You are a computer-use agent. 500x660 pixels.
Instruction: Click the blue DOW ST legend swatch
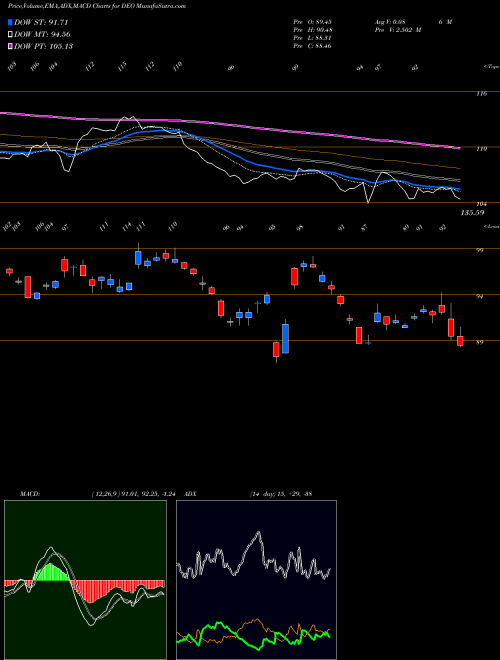click(11, 22)
